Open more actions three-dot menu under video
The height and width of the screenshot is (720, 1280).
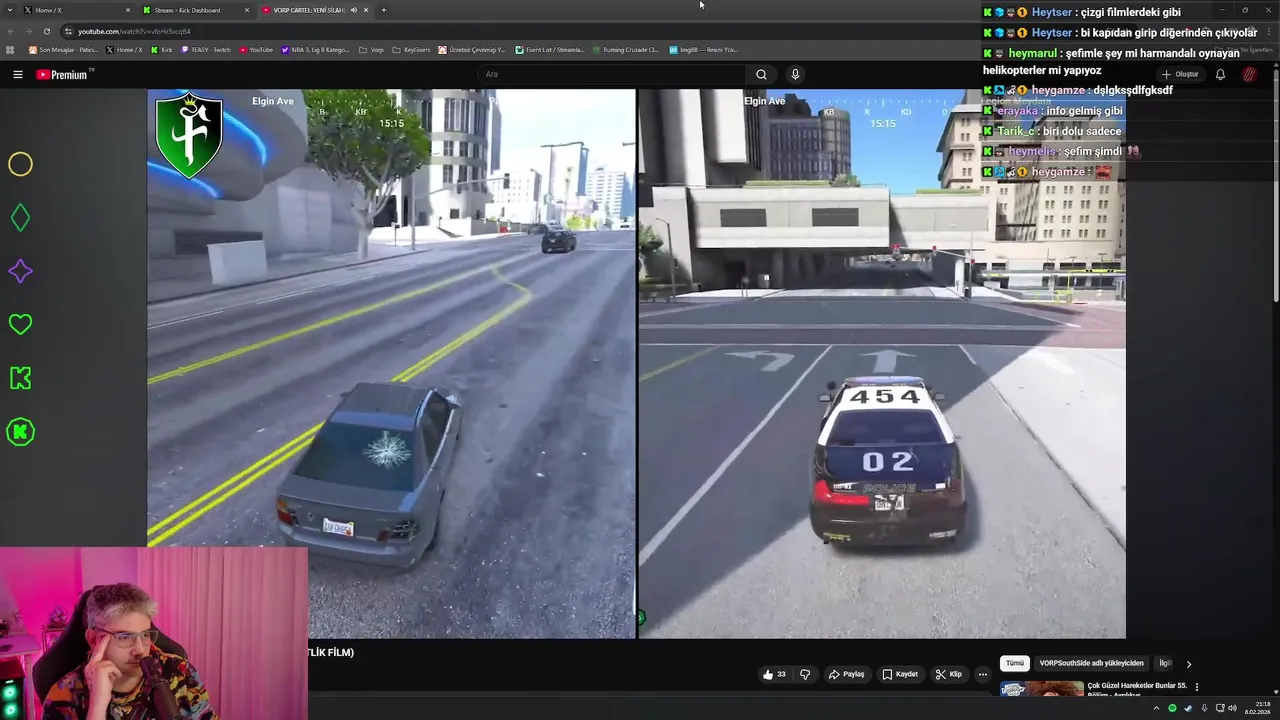[x=982, y=674]
